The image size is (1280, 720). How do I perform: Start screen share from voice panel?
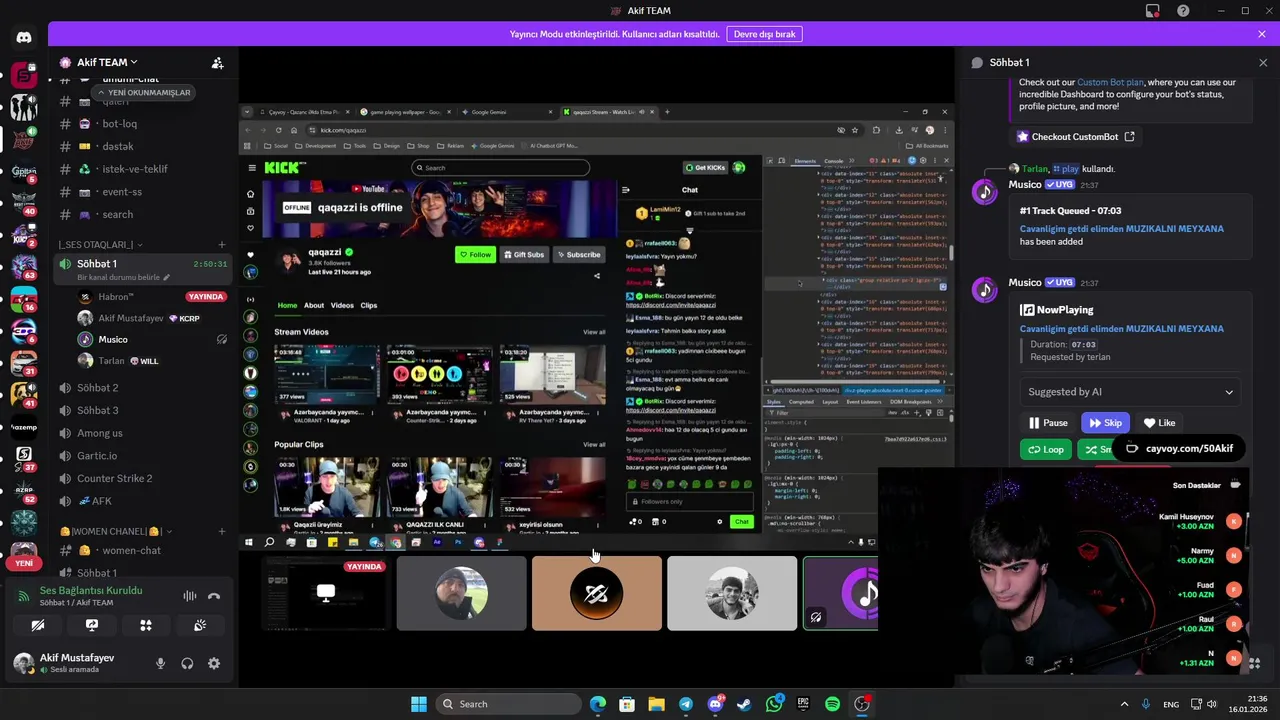pyautogui.click(x=92, y=625)
